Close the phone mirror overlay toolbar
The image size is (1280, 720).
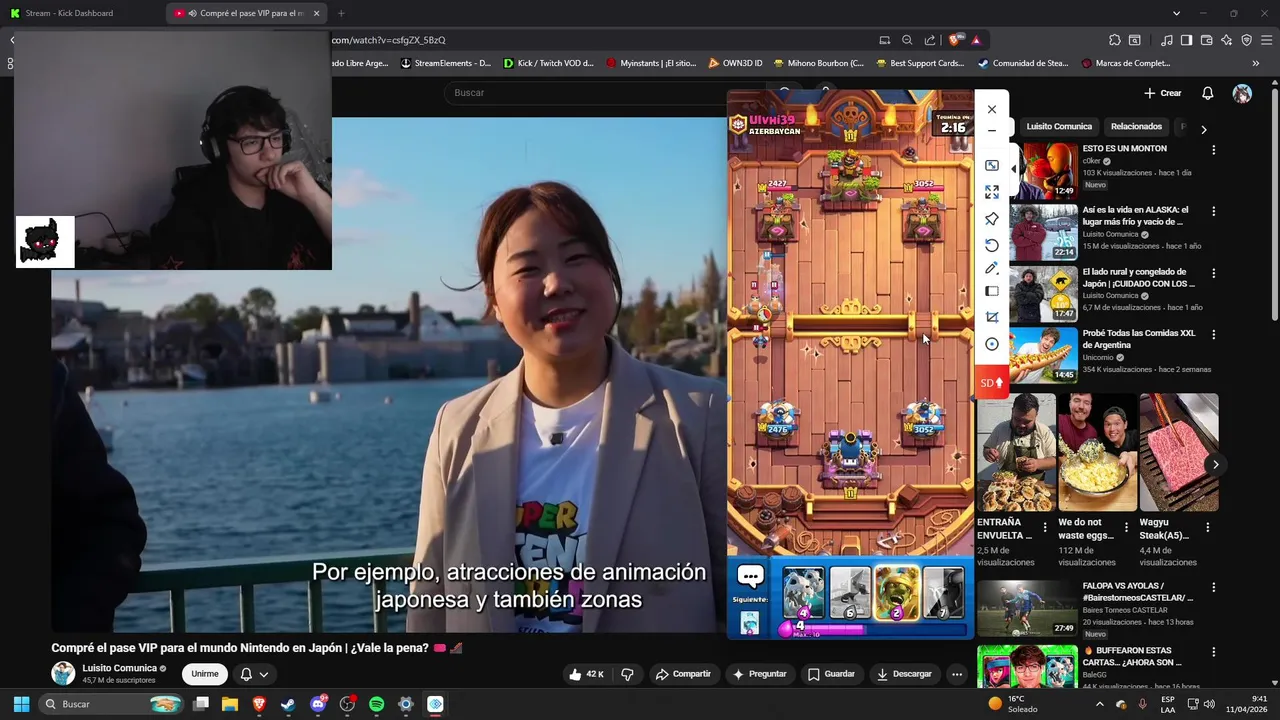tap(991, 110)
